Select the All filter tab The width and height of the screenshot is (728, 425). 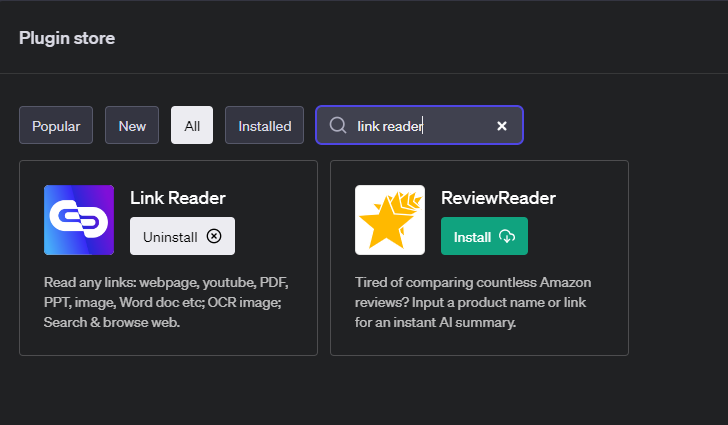point(192,125)
